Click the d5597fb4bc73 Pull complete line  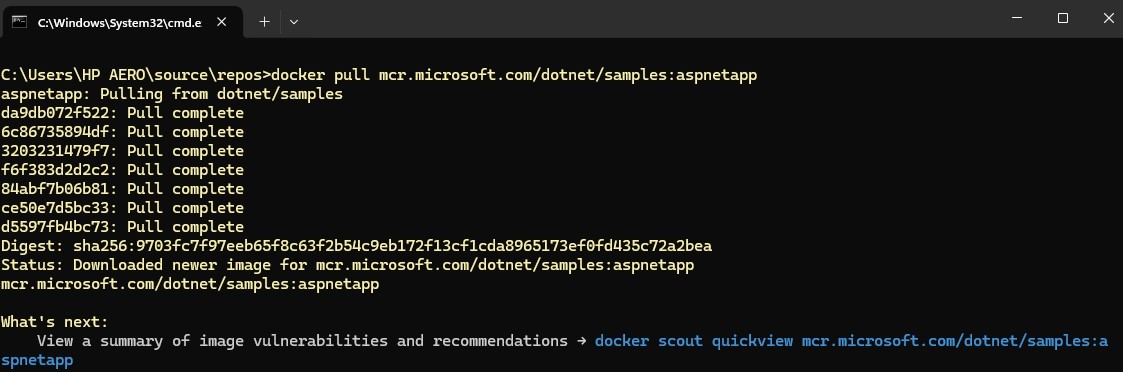[x=122, y=227]
